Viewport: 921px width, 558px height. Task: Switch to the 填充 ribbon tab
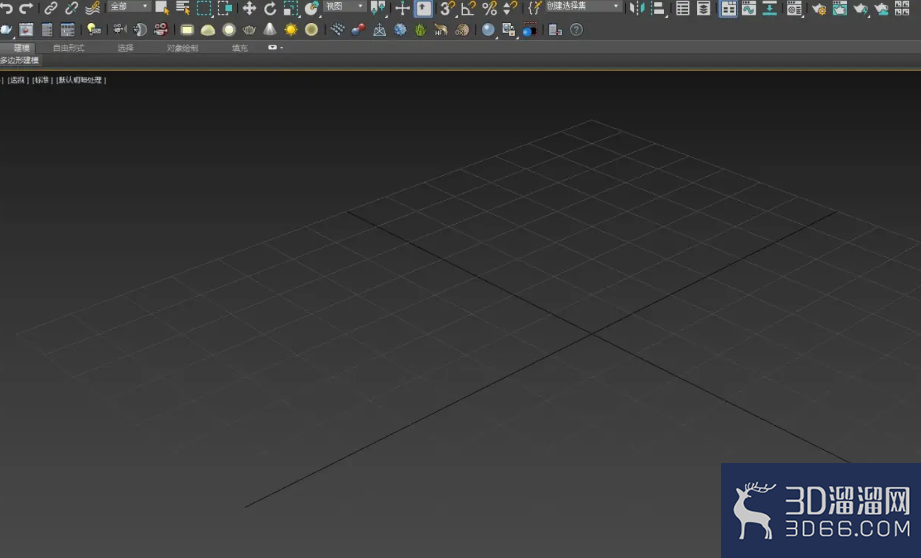240,48
